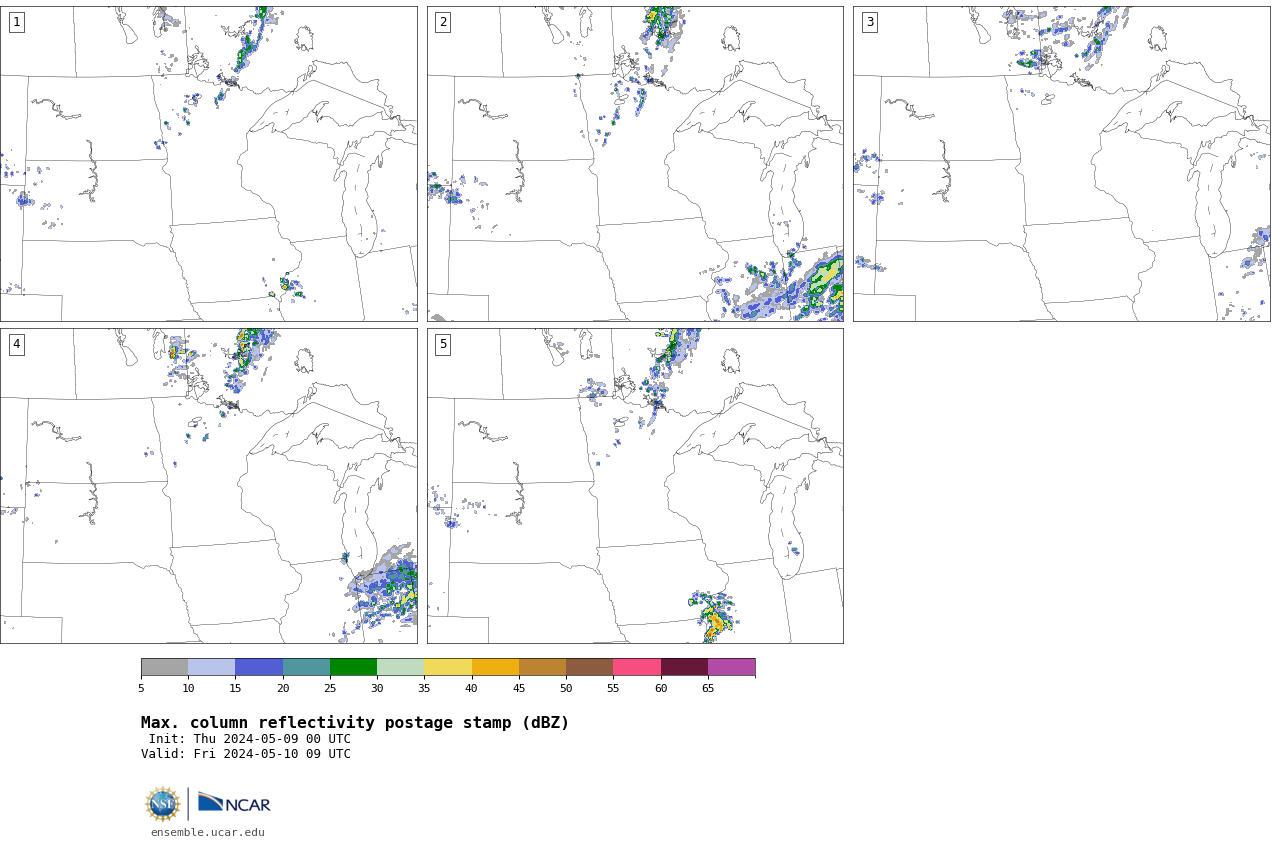The width and height of the screenshot is (1280, 844).
Task: Click the pale green 30-35 dBZ swatch
Action: point(400,667)
